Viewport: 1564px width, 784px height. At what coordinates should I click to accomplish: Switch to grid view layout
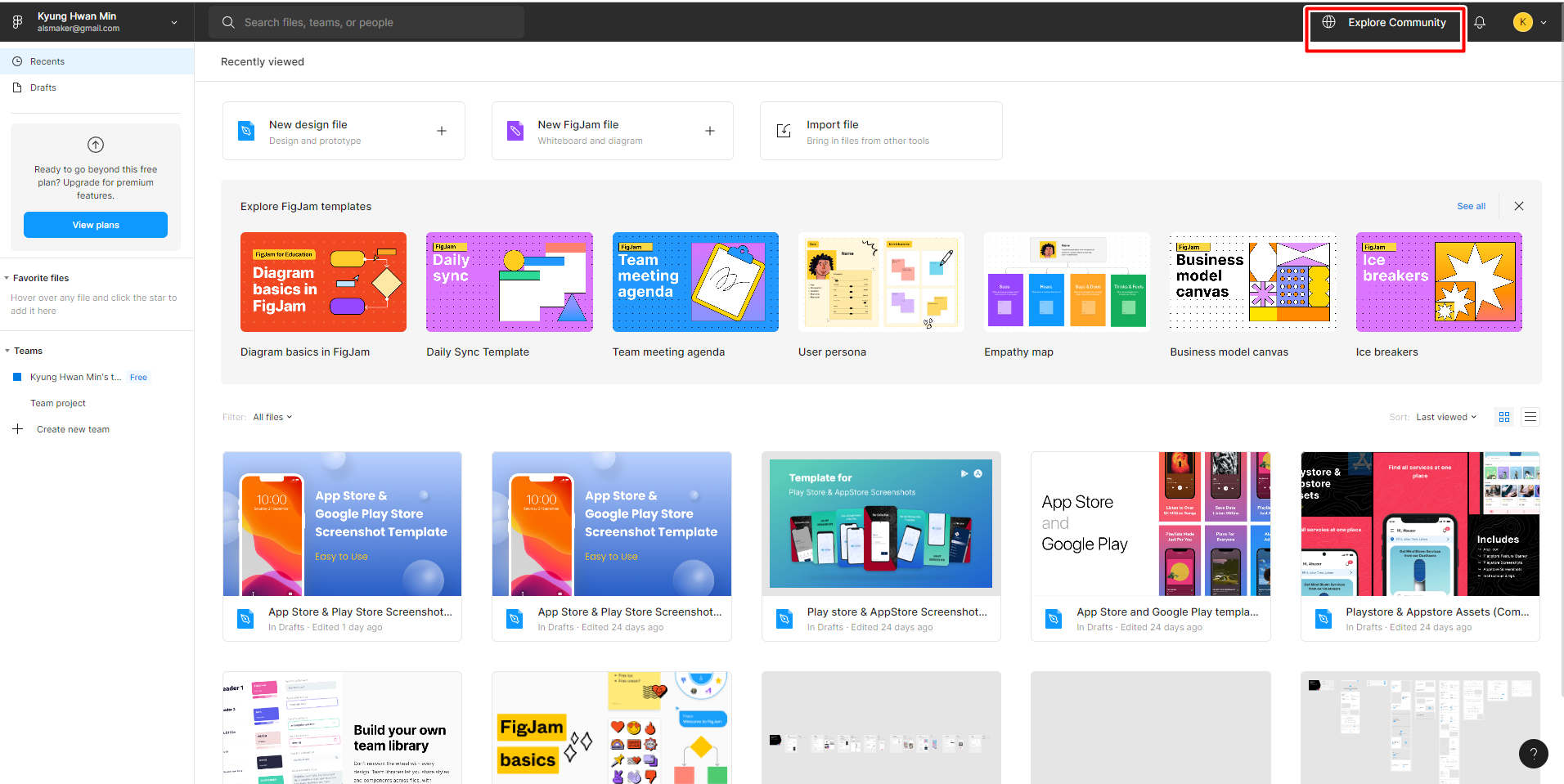(1504, 417)
